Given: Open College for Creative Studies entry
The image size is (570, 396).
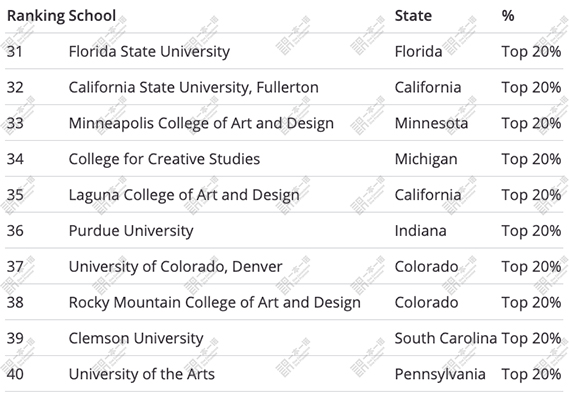Looking at the screenshot, I should point(164,159).
